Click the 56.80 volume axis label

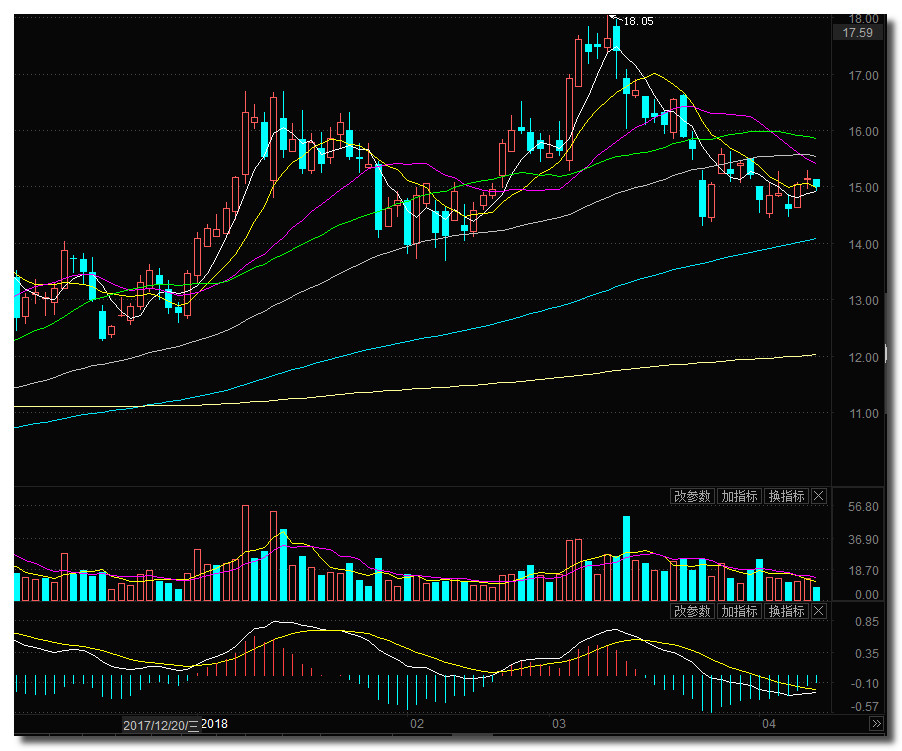pyautogui.click(x=862, y=507)
